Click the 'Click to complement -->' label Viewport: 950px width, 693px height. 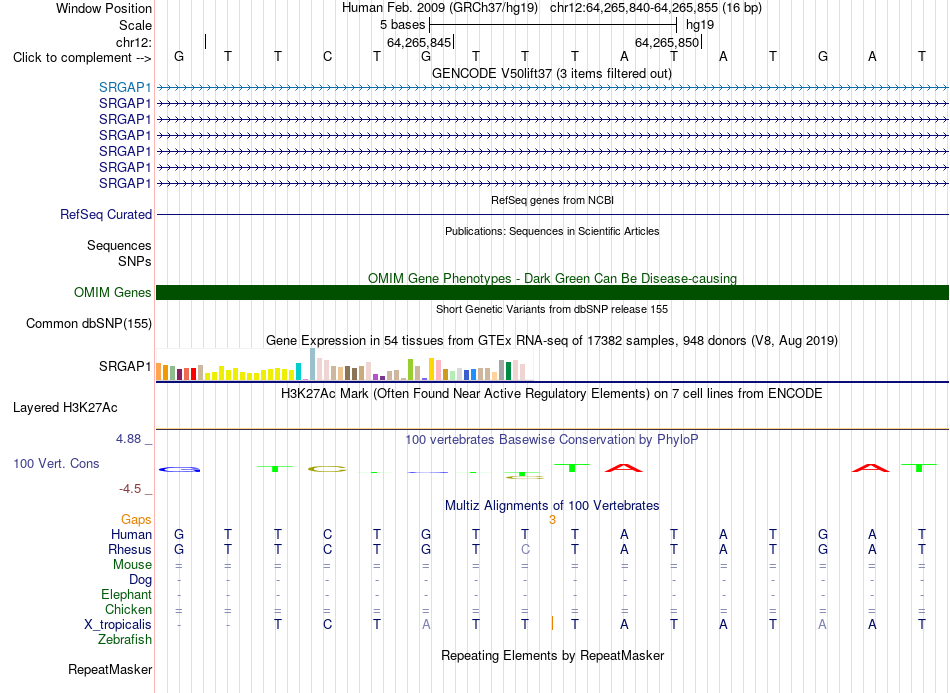click(82, 58)
